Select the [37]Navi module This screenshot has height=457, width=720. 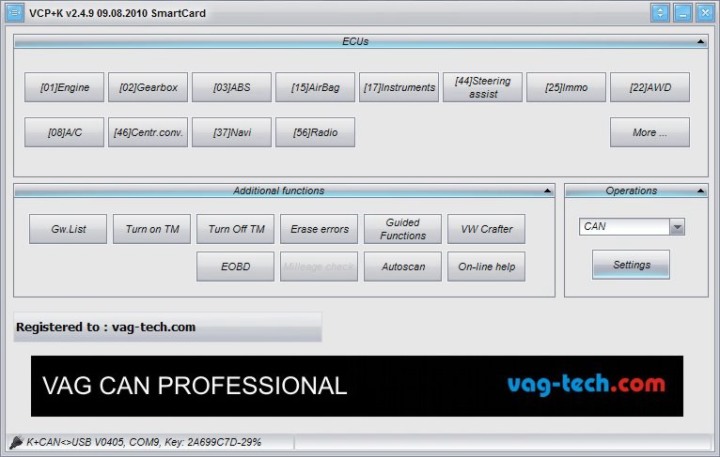[x=232, y=132]
